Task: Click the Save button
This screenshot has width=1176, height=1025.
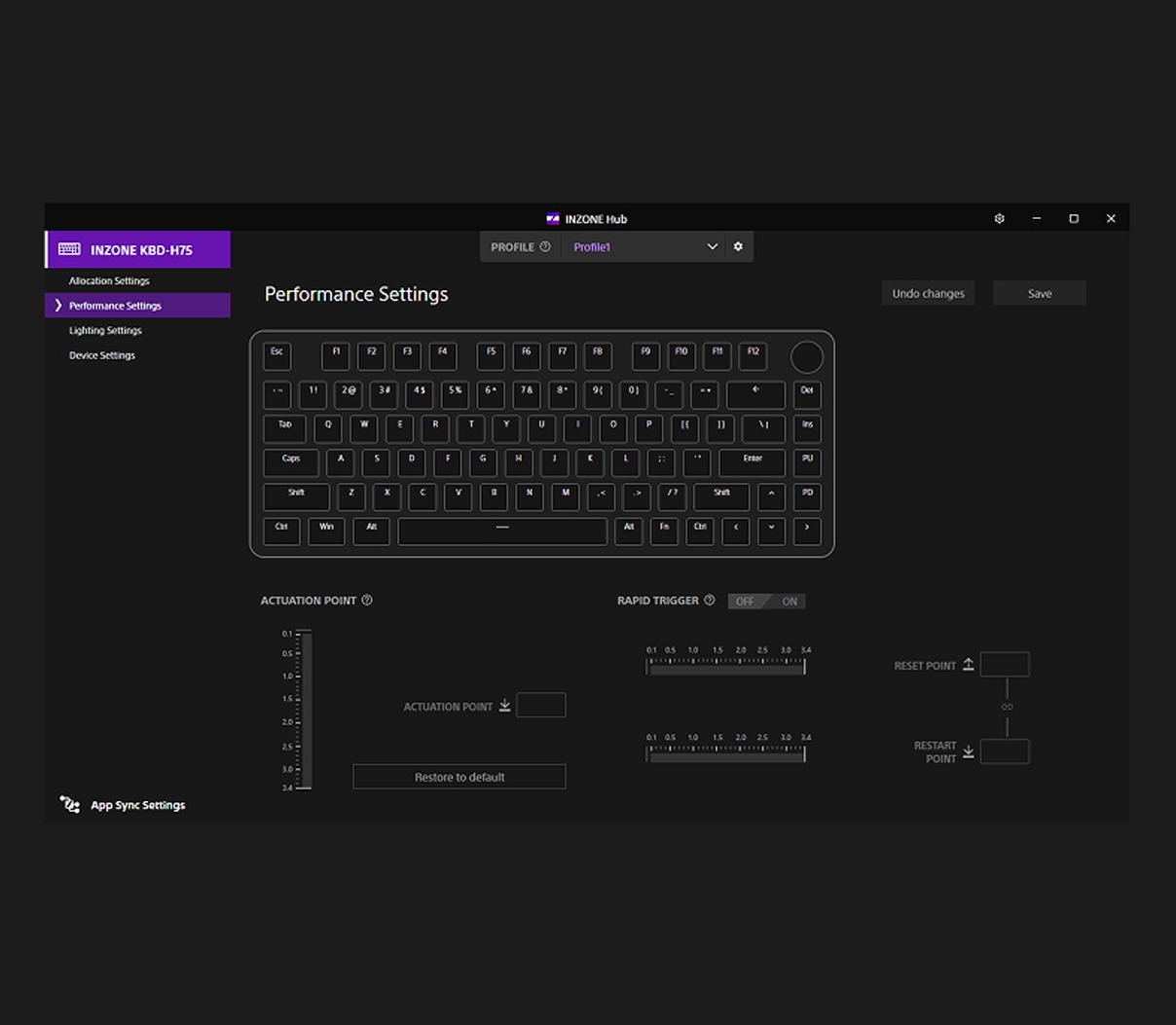Action: click(x=1040, y=293)
